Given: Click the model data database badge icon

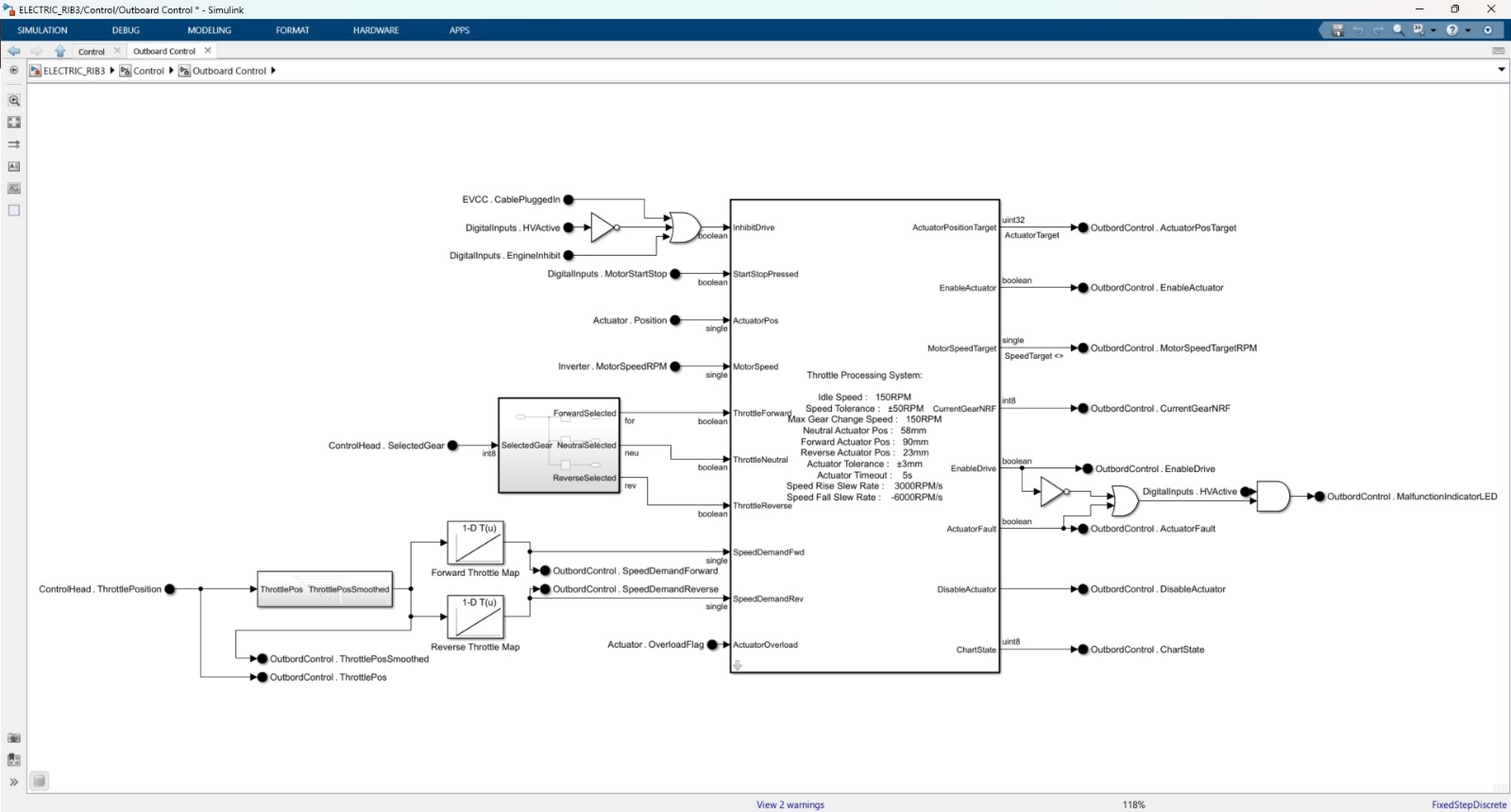Looking at the screenshot, I should tap(39, 781).
